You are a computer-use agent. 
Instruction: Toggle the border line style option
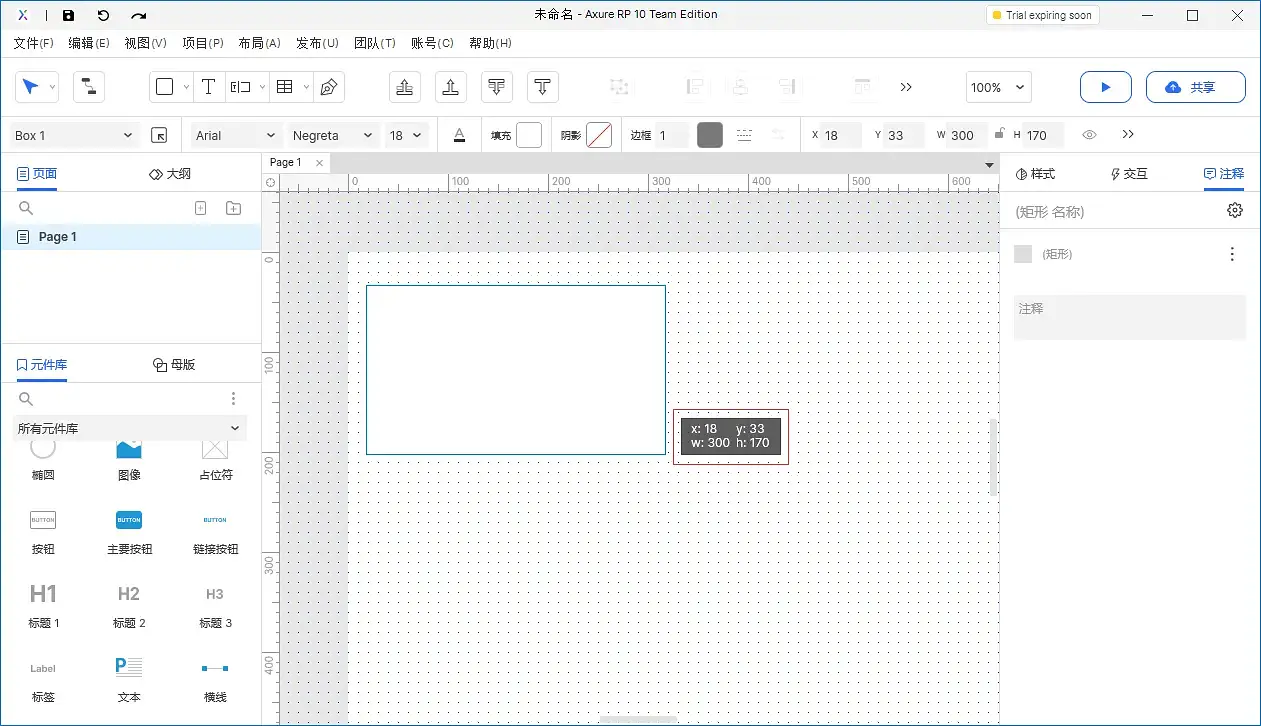point(744,134)
